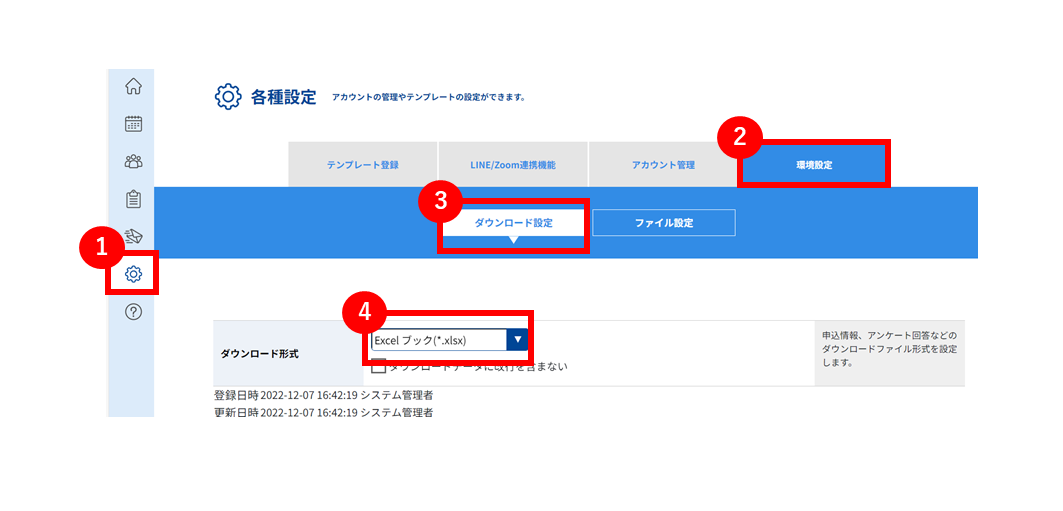Click the blue arrow of the format dropdown

(x=518, y=340)
